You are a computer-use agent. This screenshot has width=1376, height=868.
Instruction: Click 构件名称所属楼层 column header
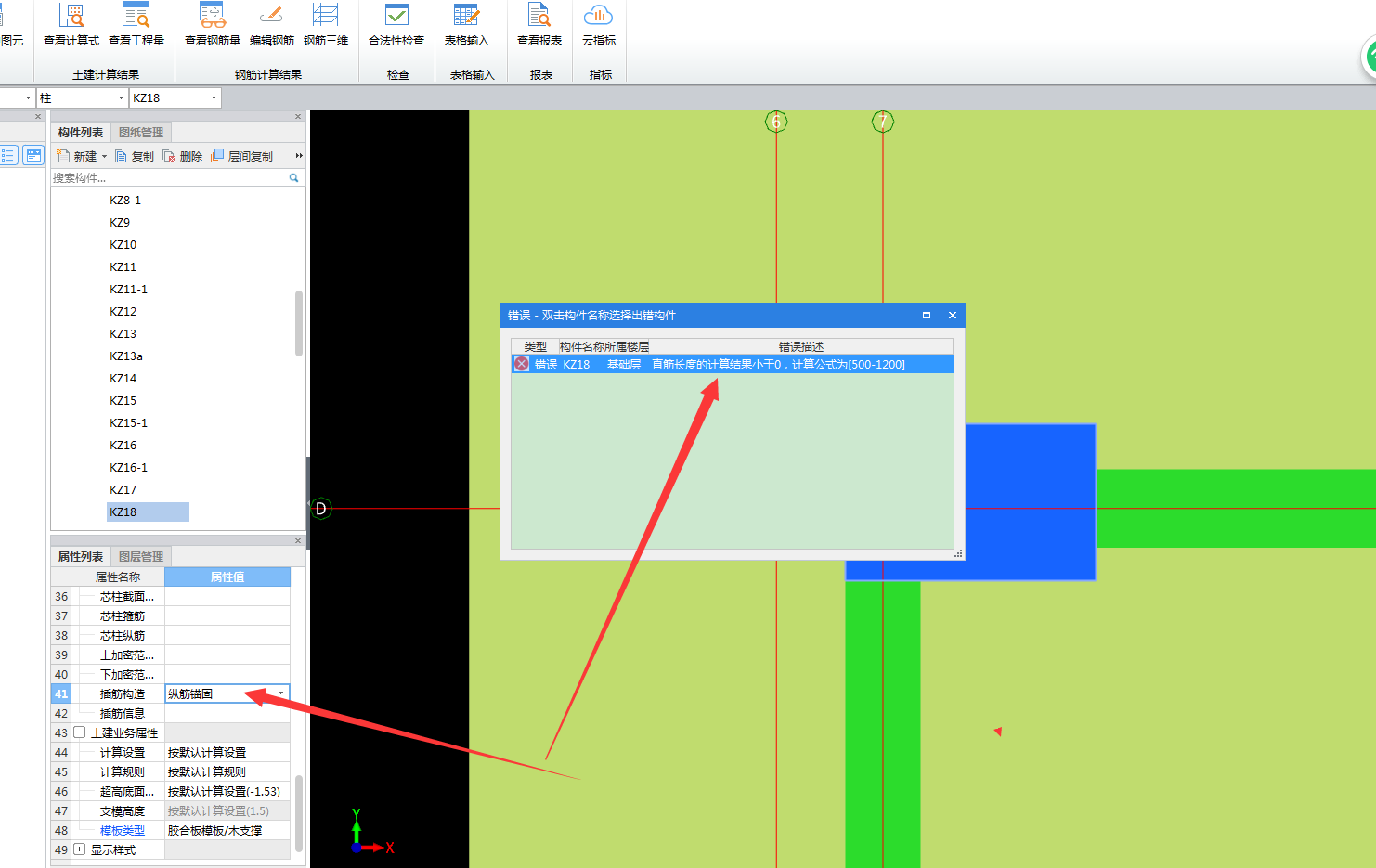604,346
